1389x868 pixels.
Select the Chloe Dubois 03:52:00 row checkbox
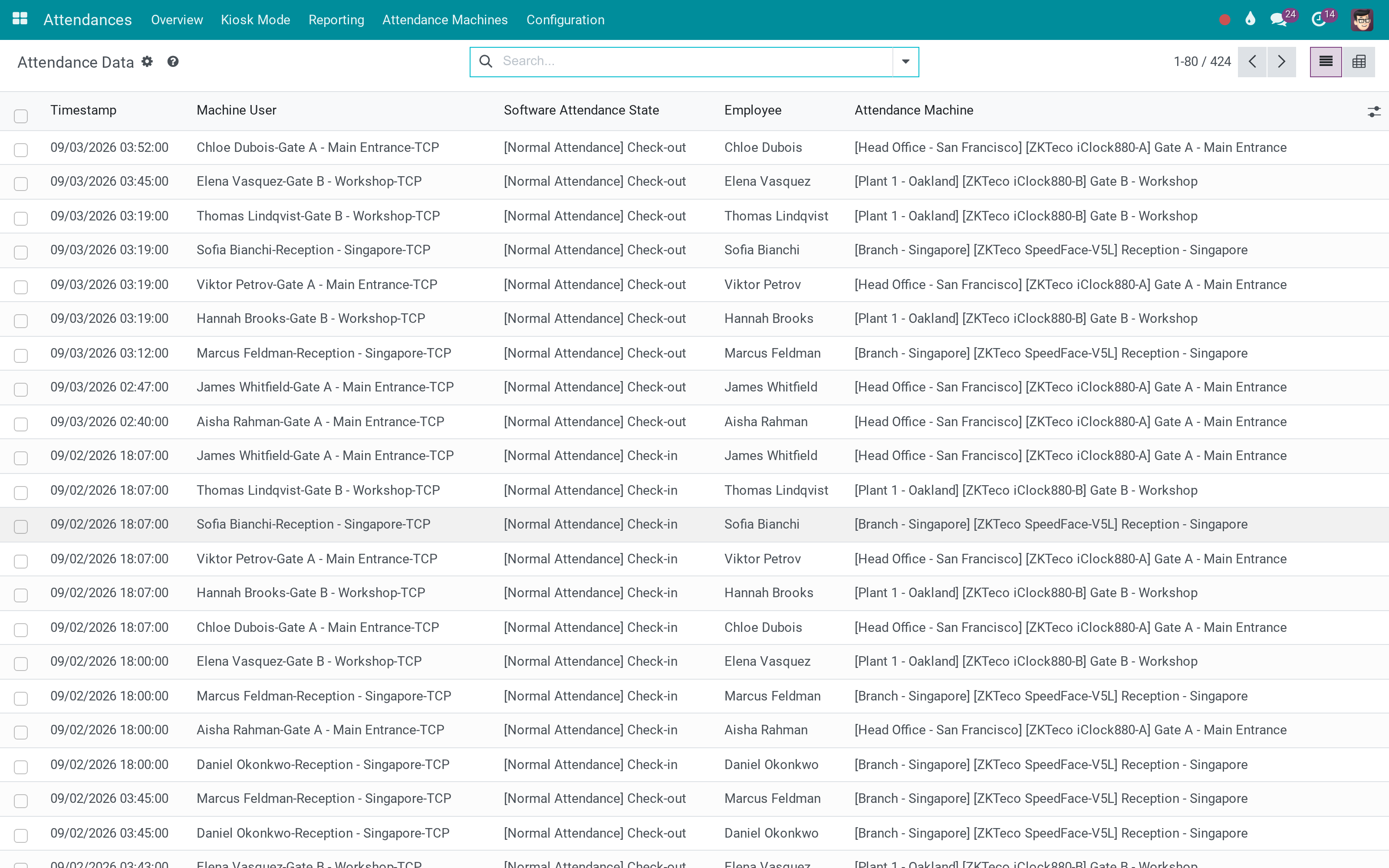[21, 150]
